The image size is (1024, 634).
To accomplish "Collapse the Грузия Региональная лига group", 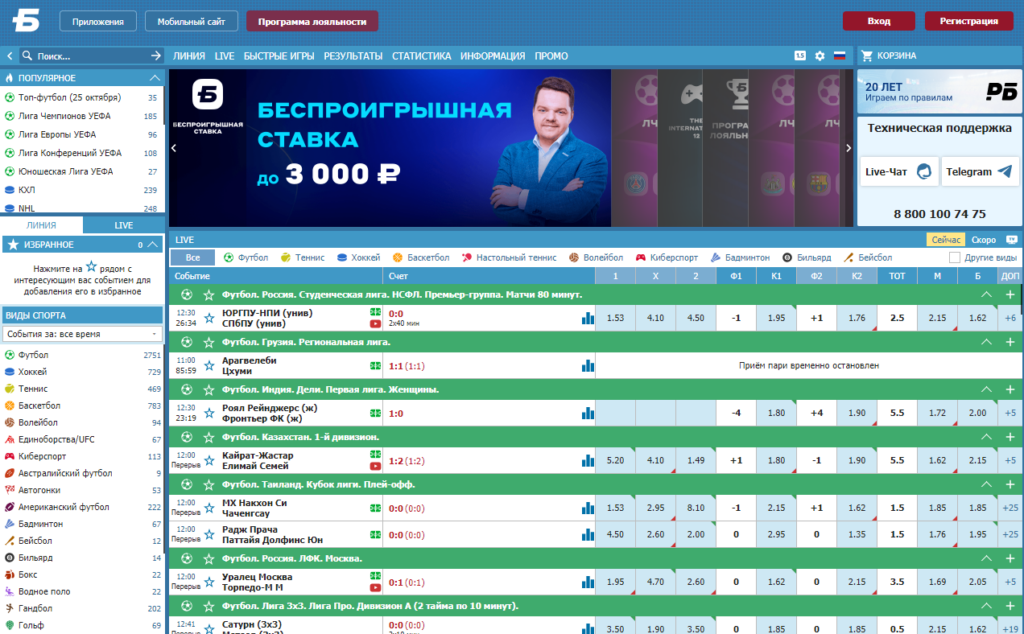I will coord(986,342).
